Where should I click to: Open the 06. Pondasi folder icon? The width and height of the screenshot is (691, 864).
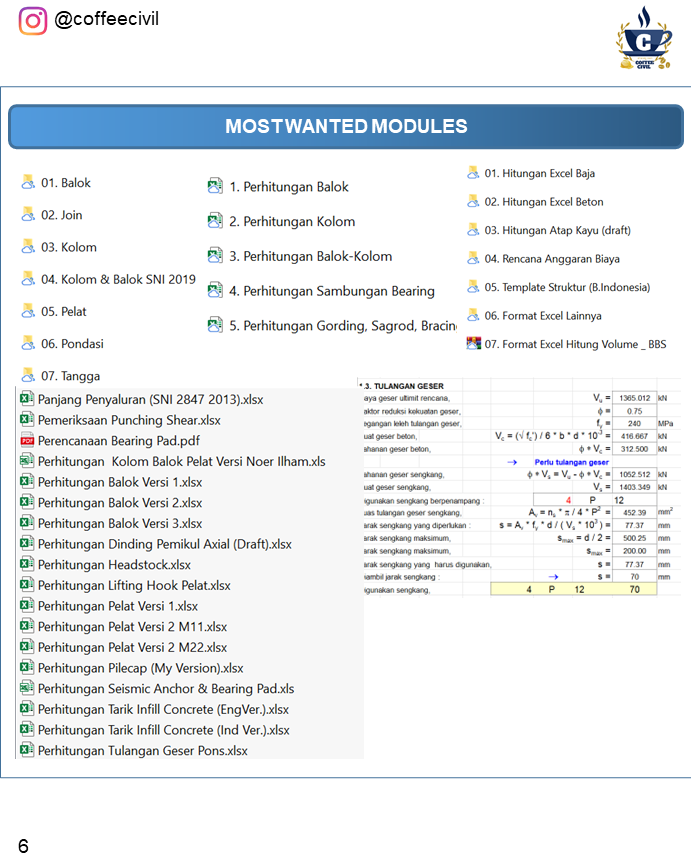[x=28, y=344]
